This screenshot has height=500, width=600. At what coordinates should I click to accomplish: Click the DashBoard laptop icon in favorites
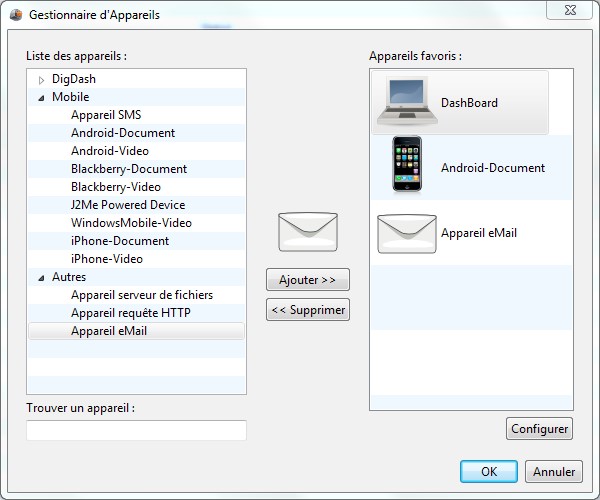click(407, 103)
